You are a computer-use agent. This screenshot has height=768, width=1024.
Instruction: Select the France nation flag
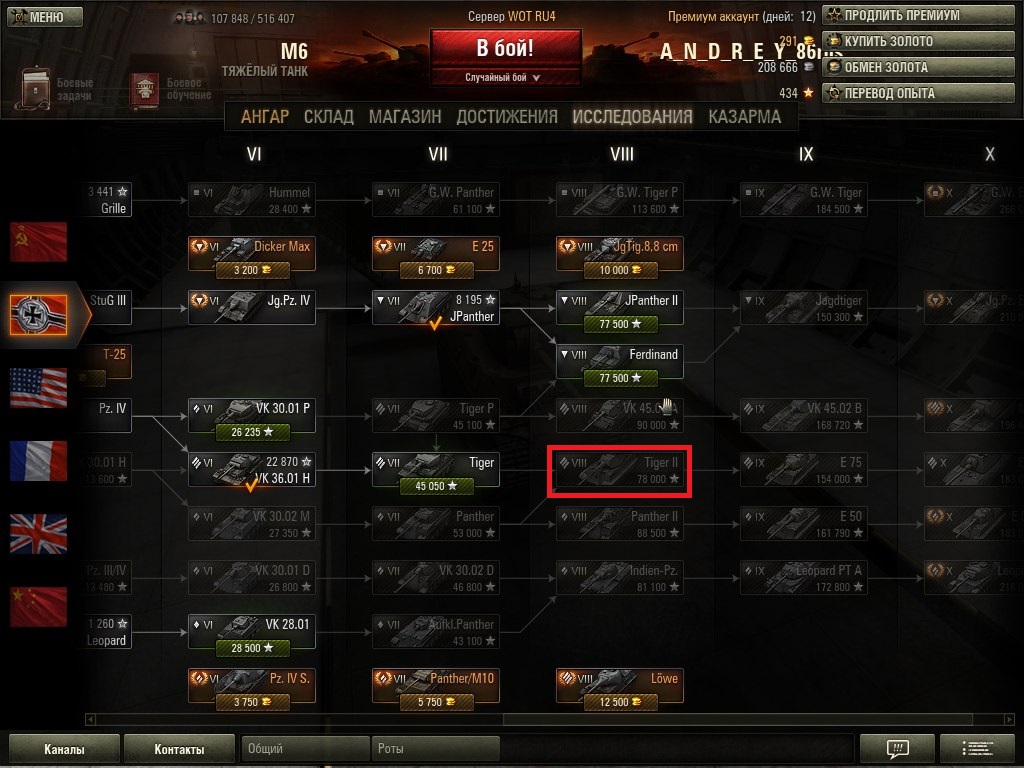tap(39, 460)
